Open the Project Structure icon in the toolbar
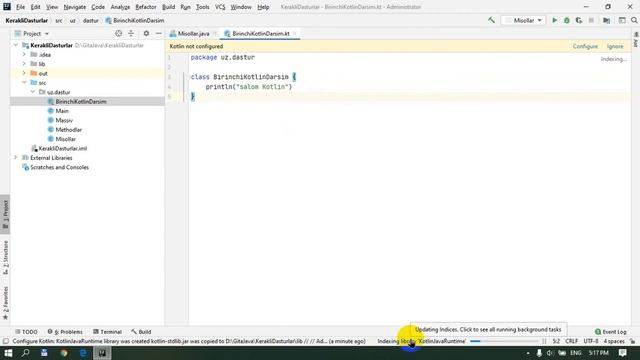Image resolution: width=640 pixels, height=360 pixels. [x=607, y=20]
